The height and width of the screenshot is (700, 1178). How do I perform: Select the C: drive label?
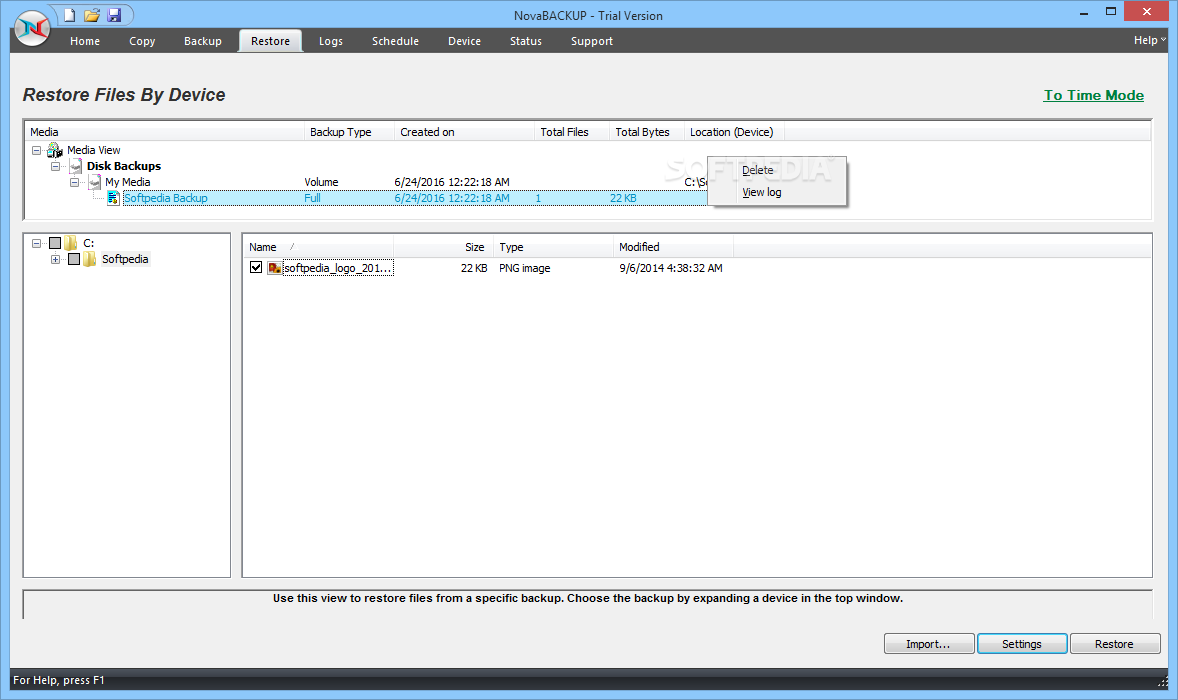coord(89,243)
